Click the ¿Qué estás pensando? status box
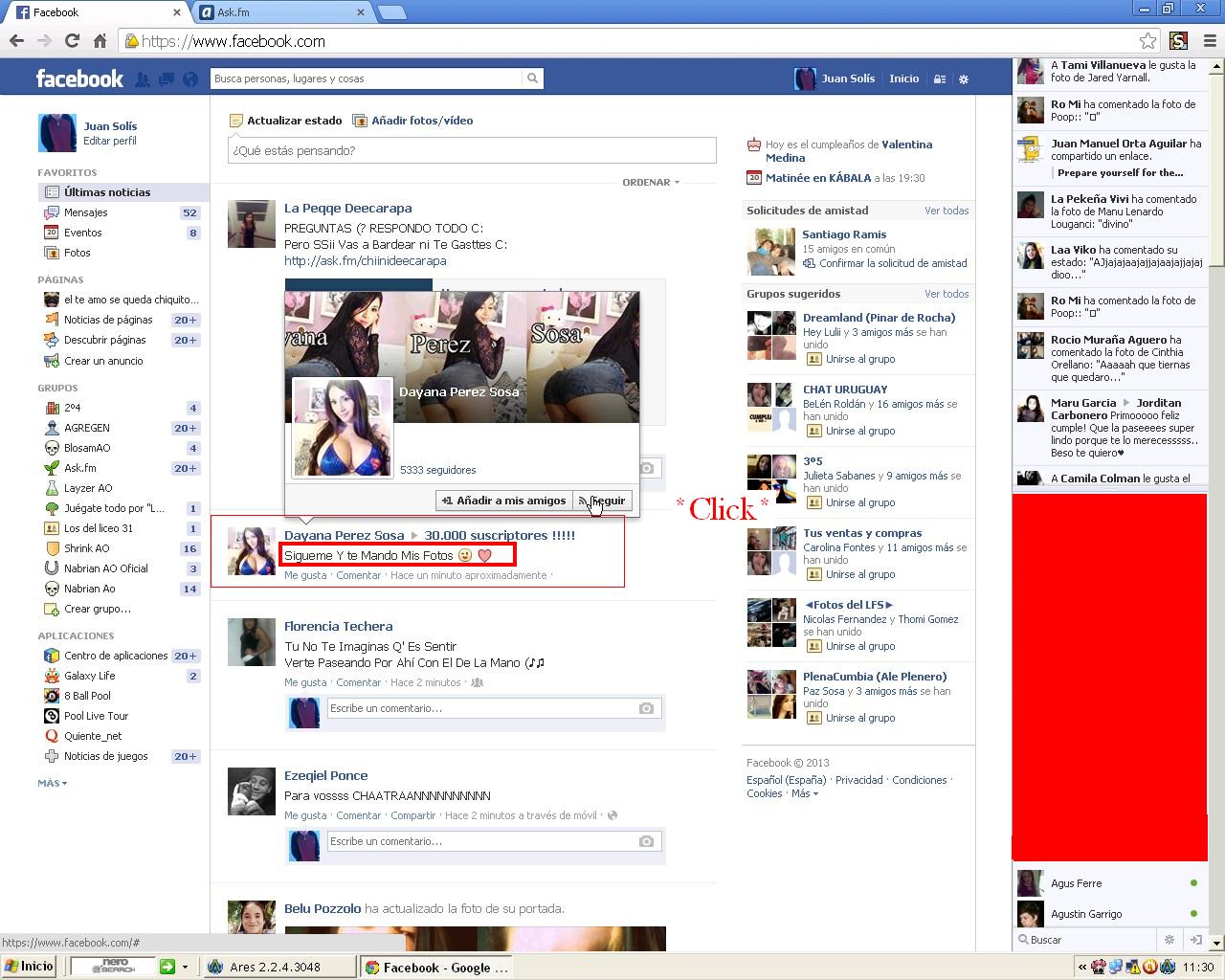The height and width of the screenshot is (980, 1225). 472,150
